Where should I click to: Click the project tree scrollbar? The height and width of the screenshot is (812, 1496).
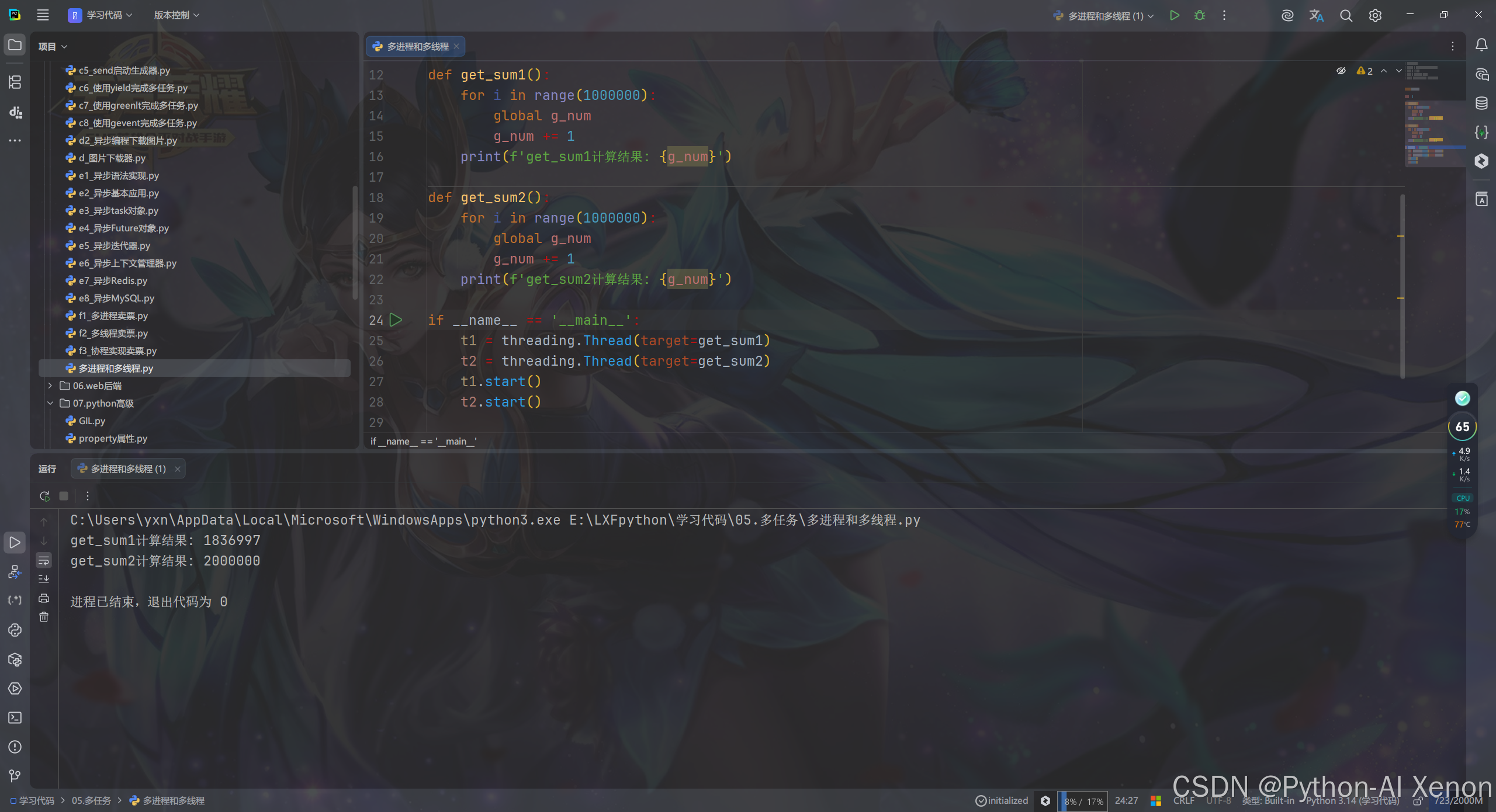(355, 242)
